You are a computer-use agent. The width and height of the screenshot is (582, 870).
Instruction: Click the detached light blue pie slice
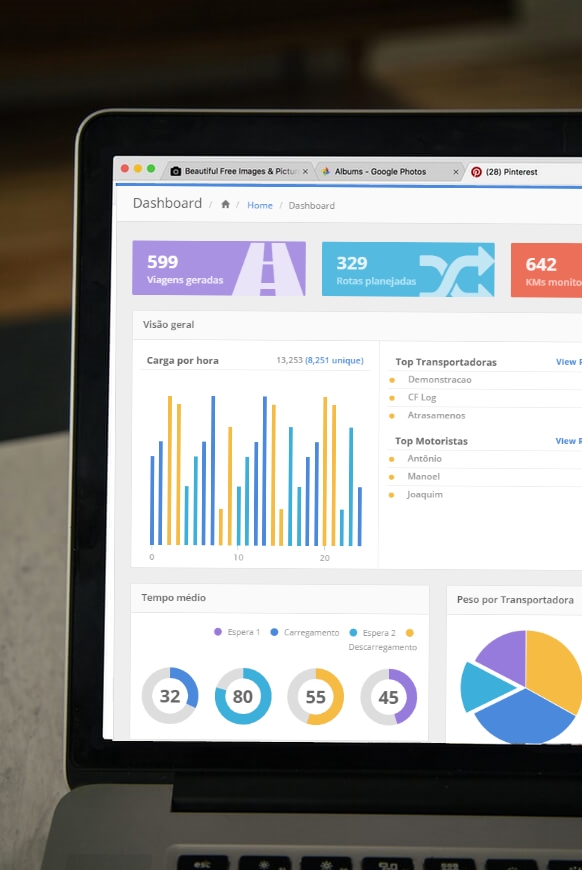pos(484,686)
